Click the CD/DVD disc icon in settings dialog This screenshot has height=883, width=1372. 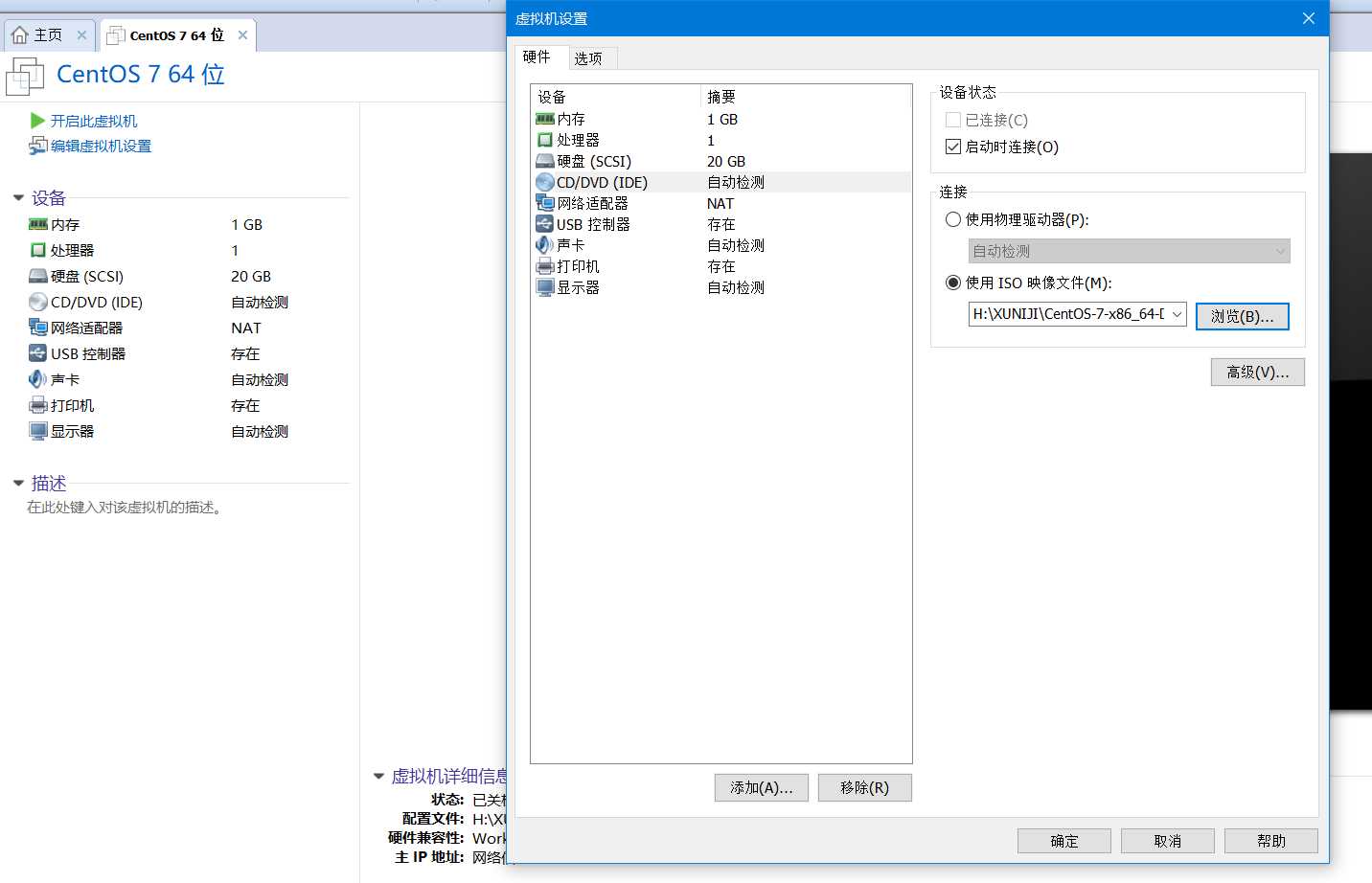[x=545, y=182]
